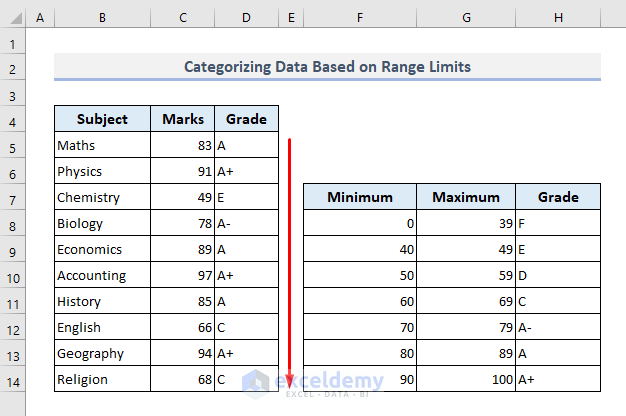Click the 'Marks' header cell

[x=182, y=119]
